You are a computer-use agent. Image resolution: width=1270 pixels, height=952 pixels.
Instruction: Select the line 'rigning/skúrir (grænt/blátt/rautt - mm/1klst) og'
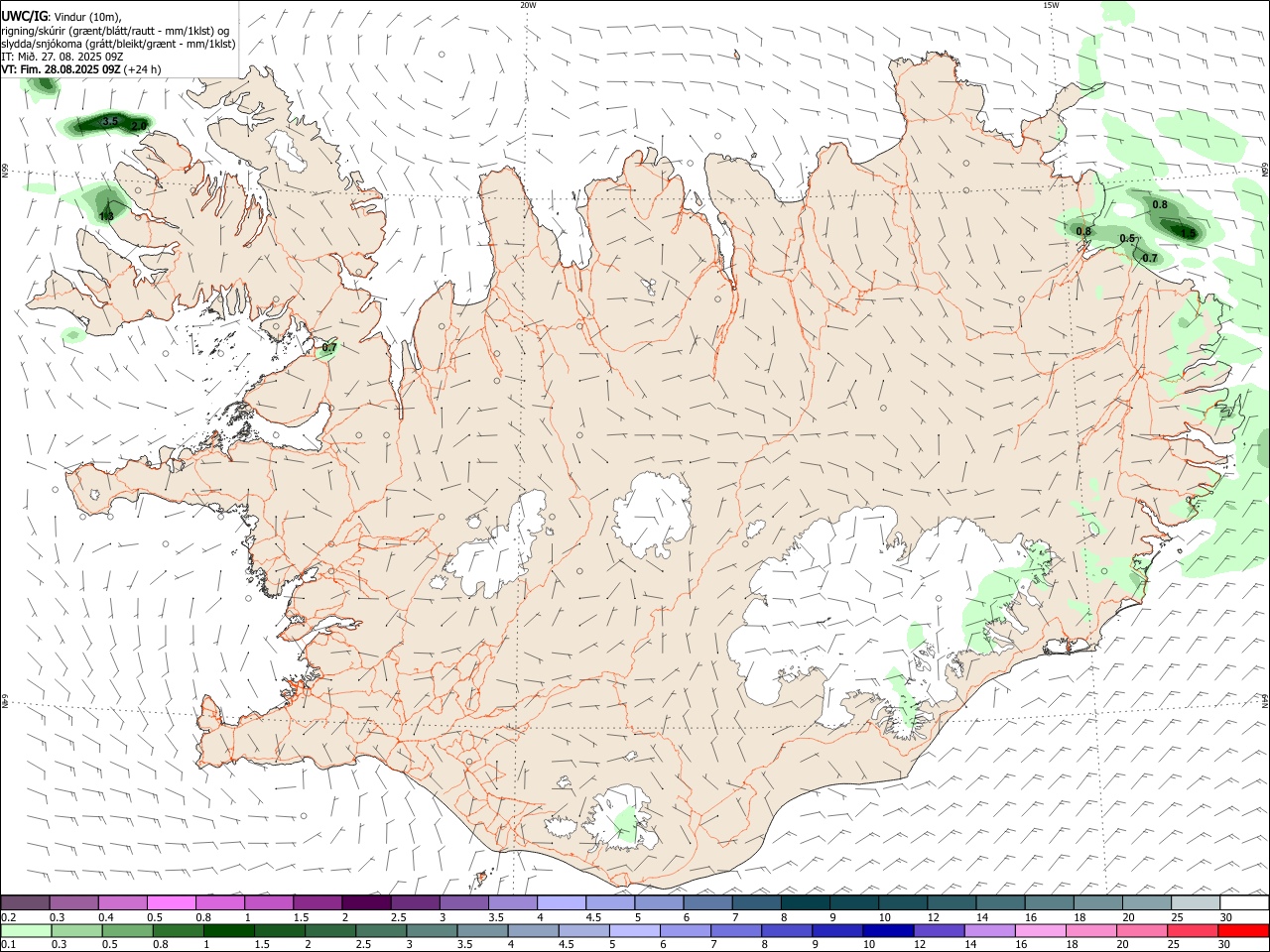click(x=116, y=31)
